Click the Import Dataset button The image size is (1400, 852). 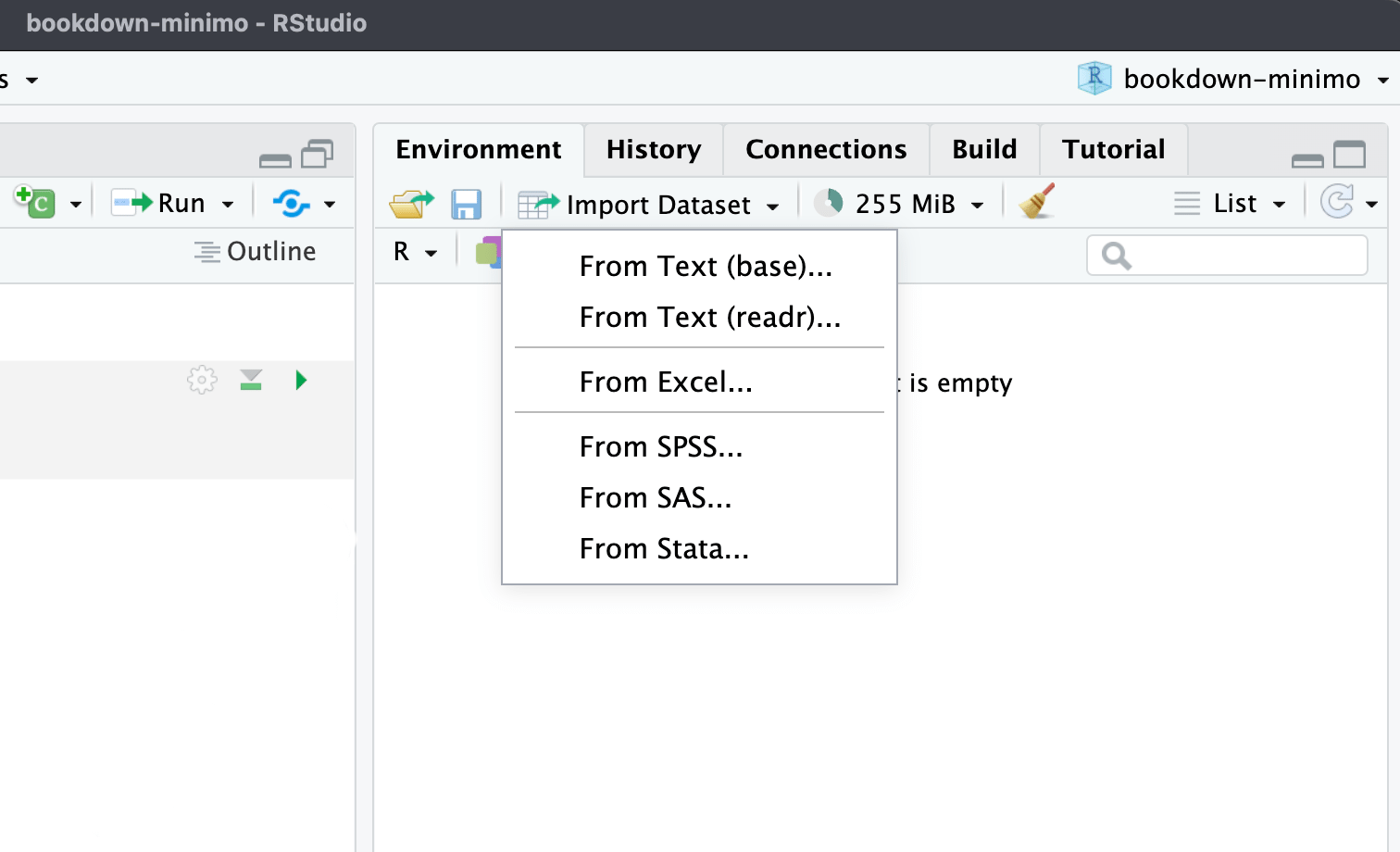(x=648, y=205)
